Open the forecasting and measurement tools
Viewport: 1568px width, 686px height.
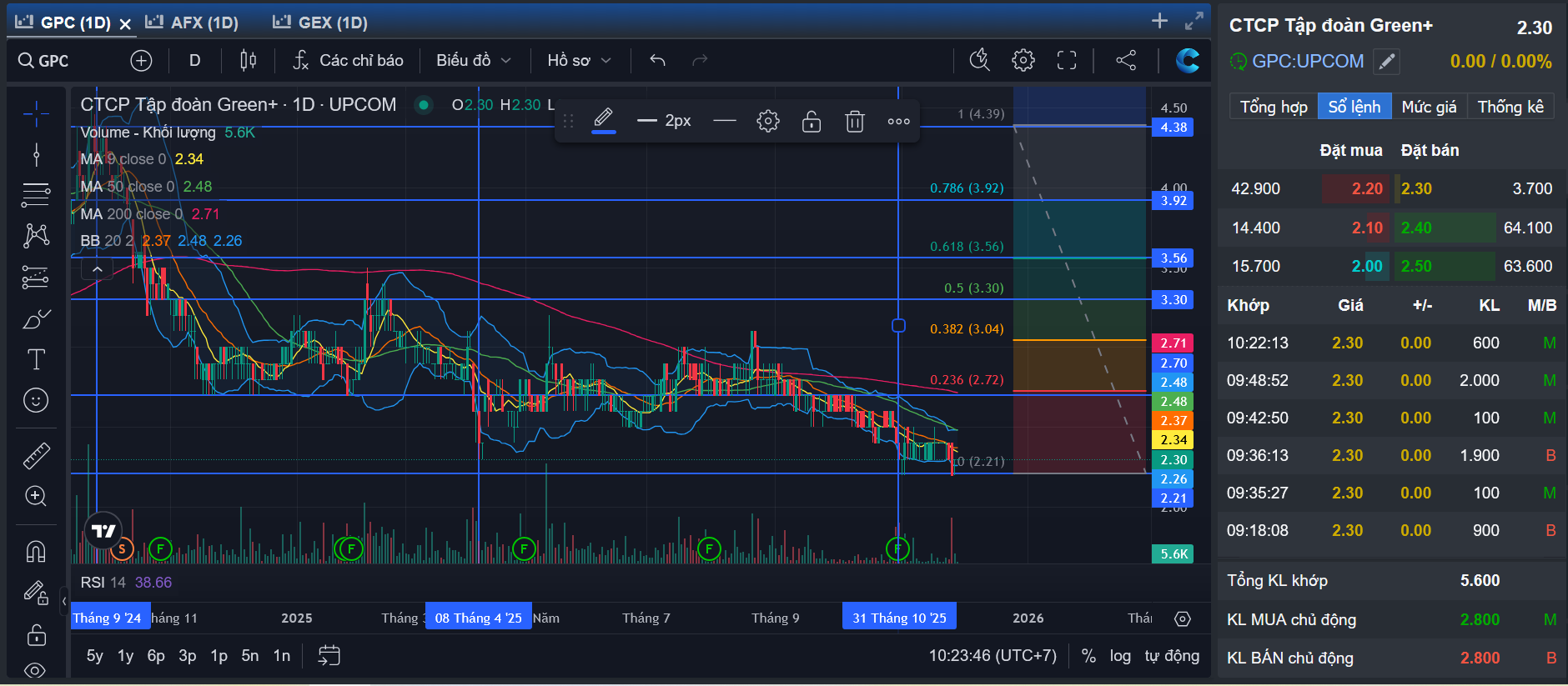pos(36,277)
